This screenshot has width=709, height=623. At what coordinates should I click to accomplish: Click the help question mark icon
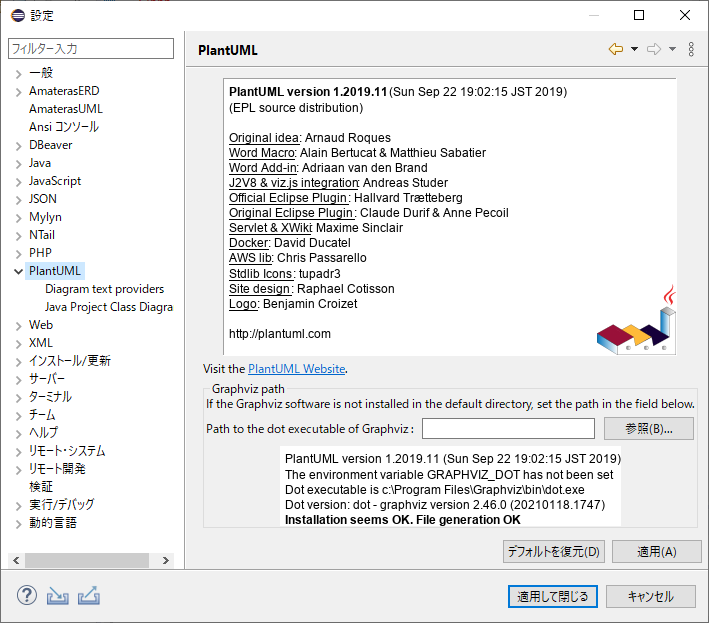26,596
